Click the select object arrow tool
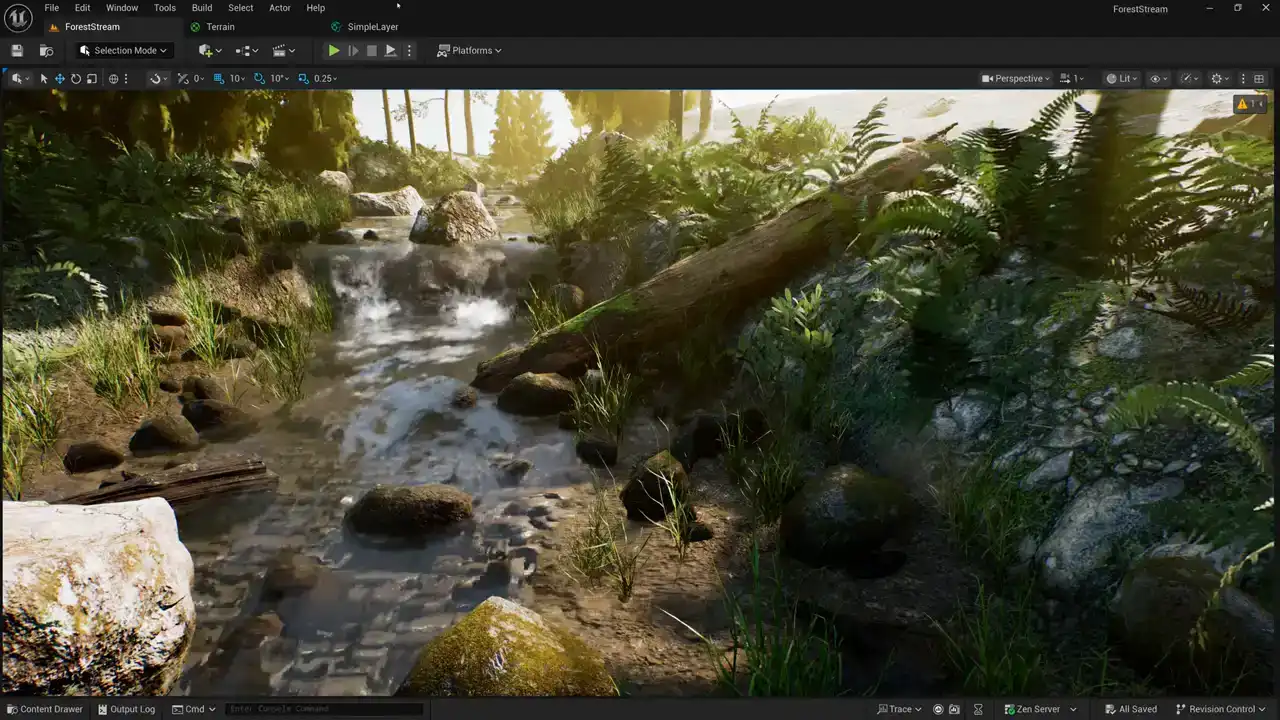The width and height of the screenshot is (1280, 720). tap(44, 79)
